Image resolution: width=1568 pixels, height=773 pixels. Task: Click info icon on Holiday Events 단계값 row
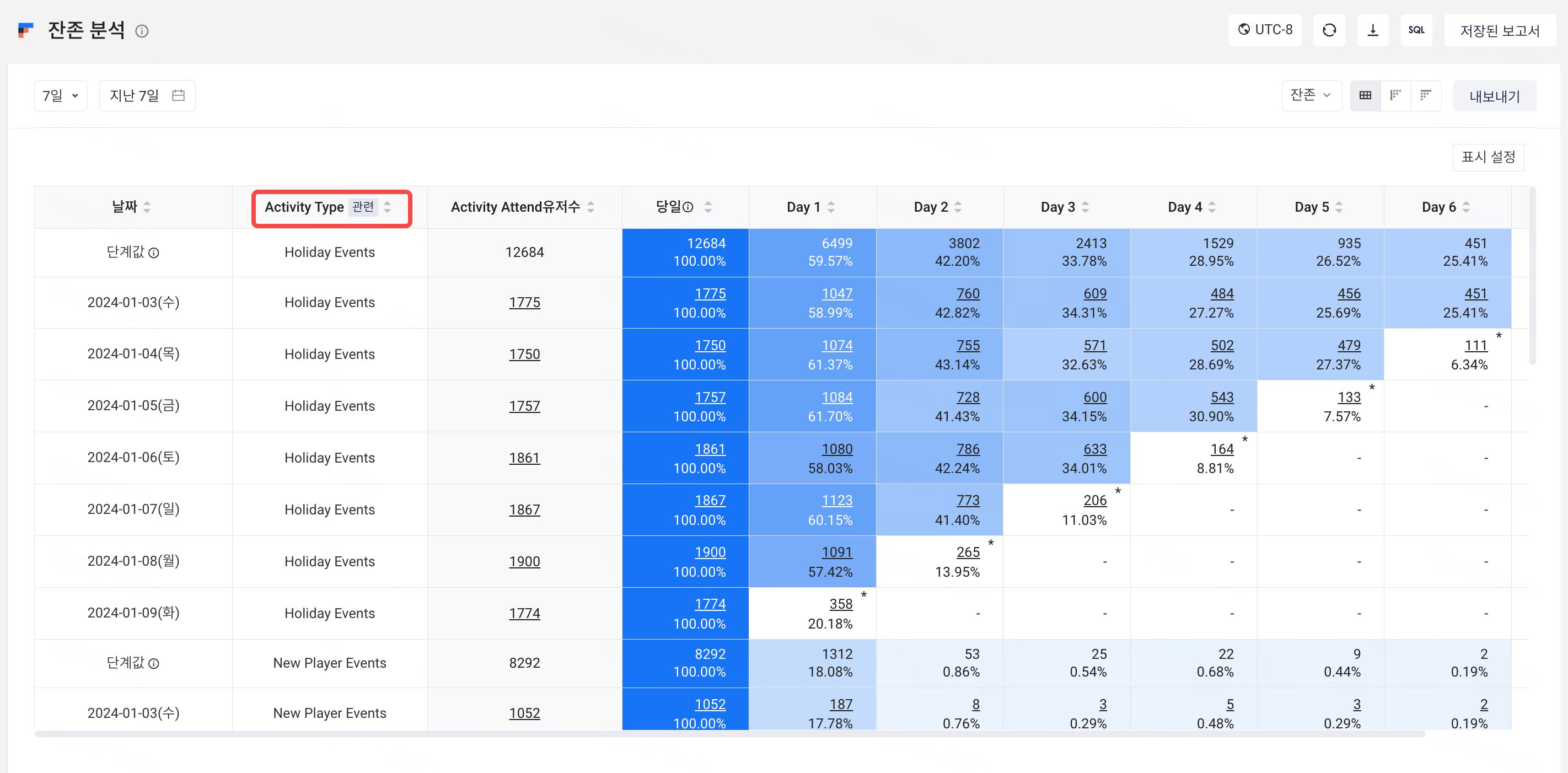pyautogui.click(x=154, y=253)
